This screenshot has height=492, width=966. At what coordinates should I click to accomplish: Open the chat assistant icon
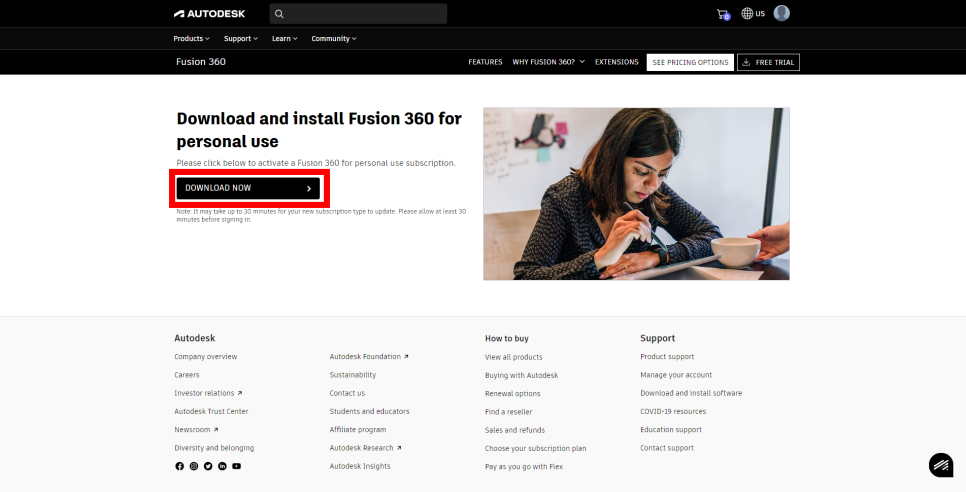pyautogui.click(x=940, y=465)
